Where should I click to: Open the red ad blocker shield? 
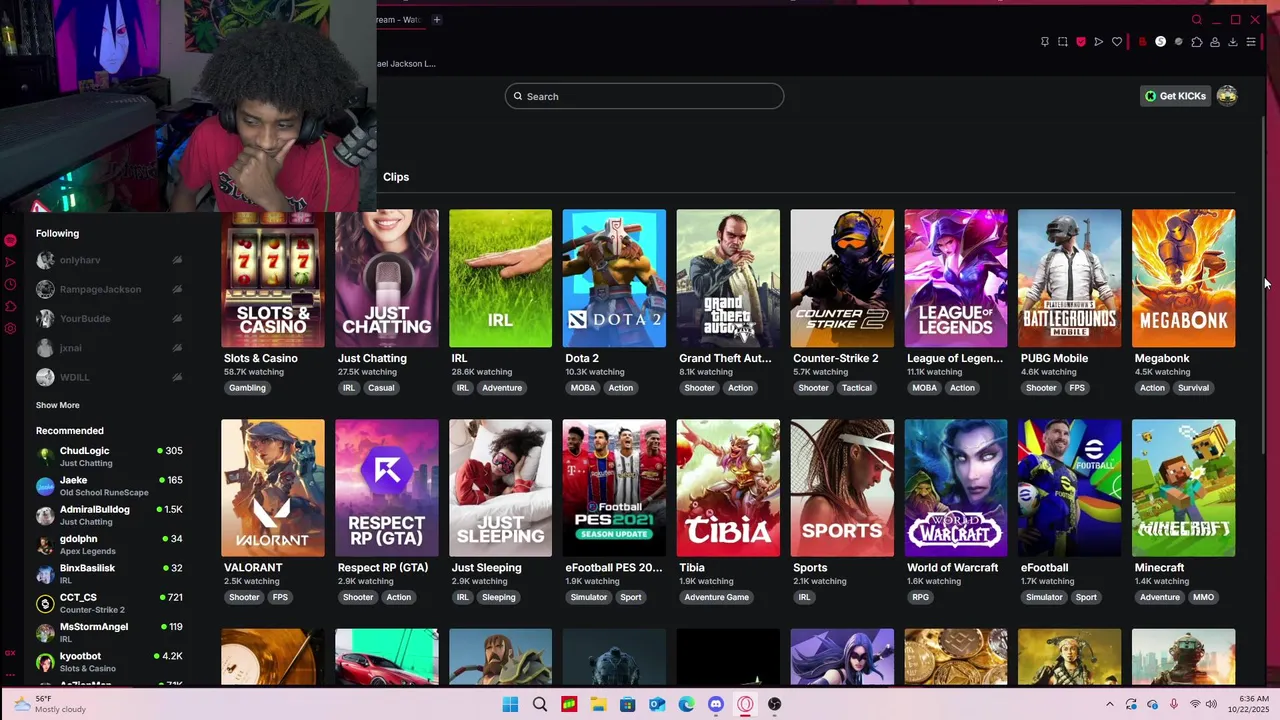(1080, 42)
